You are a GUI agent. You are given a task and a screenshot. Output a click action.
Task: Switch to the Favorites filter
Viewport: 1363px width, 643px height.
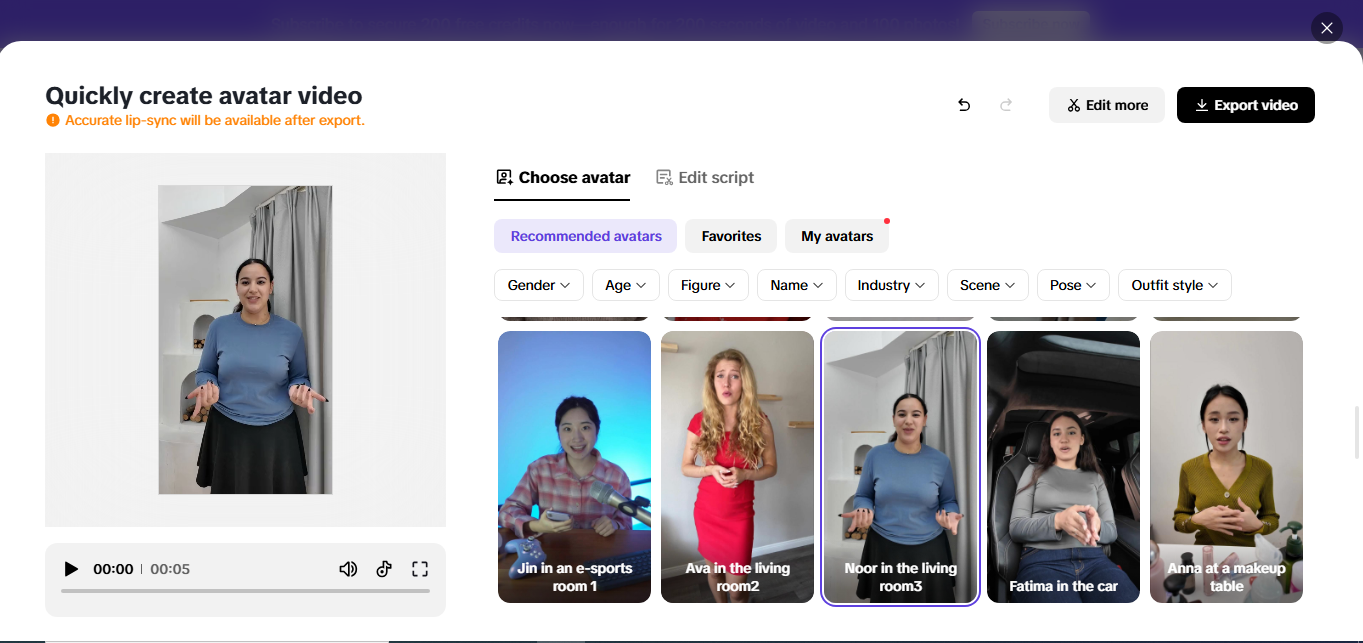click(730, 236)
